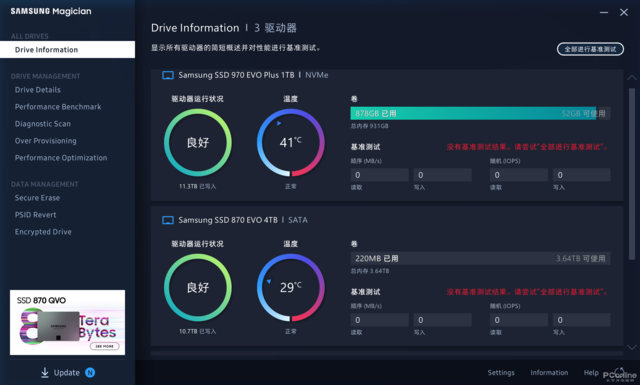Click the 931GB total capacity text
Image resolution: width=640 pixels, height=385 pixels.
(x=369, y=126)
